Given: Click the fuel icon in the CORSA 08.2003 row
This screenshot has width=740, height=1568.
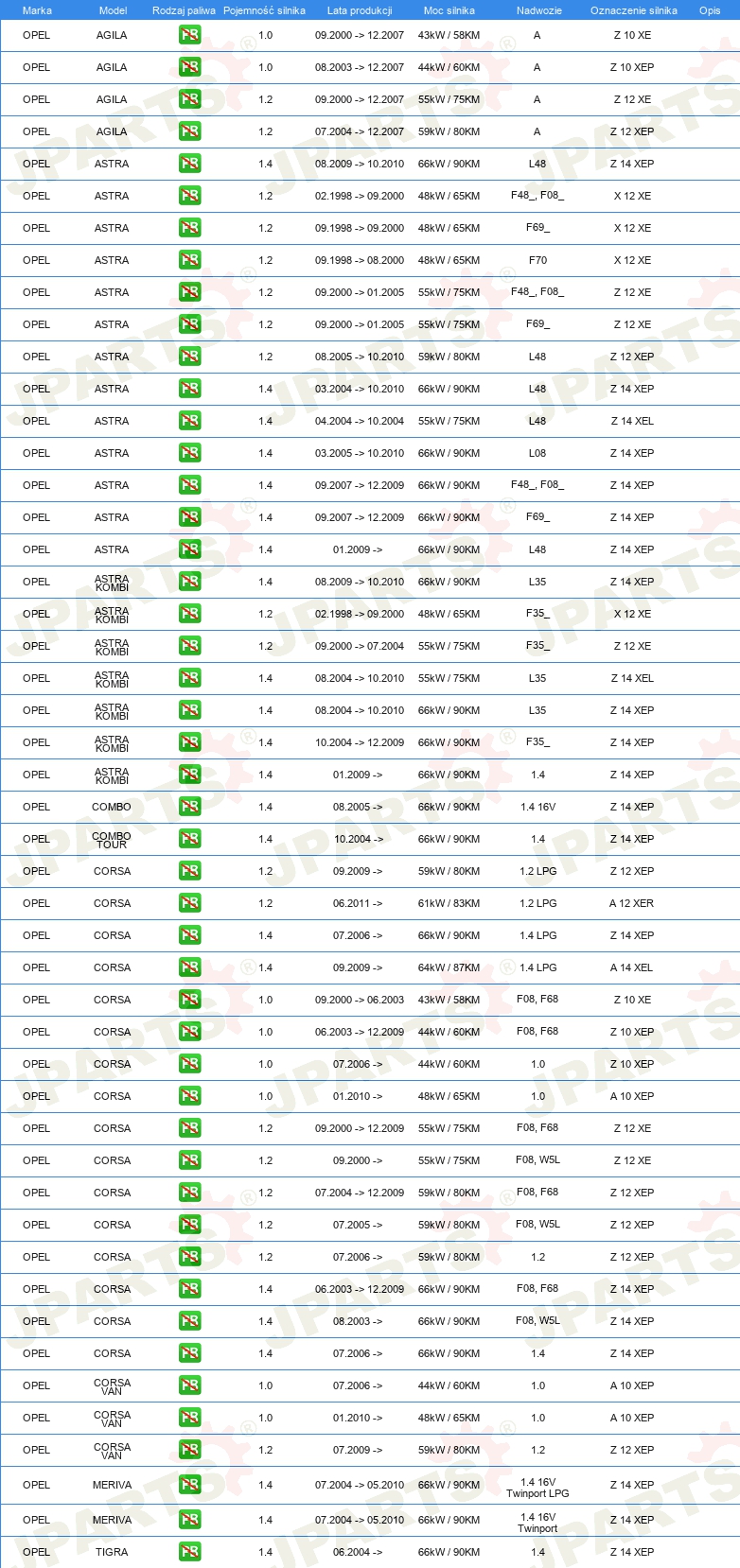Looking at the screenshot, I should (x=189, y=1321).
